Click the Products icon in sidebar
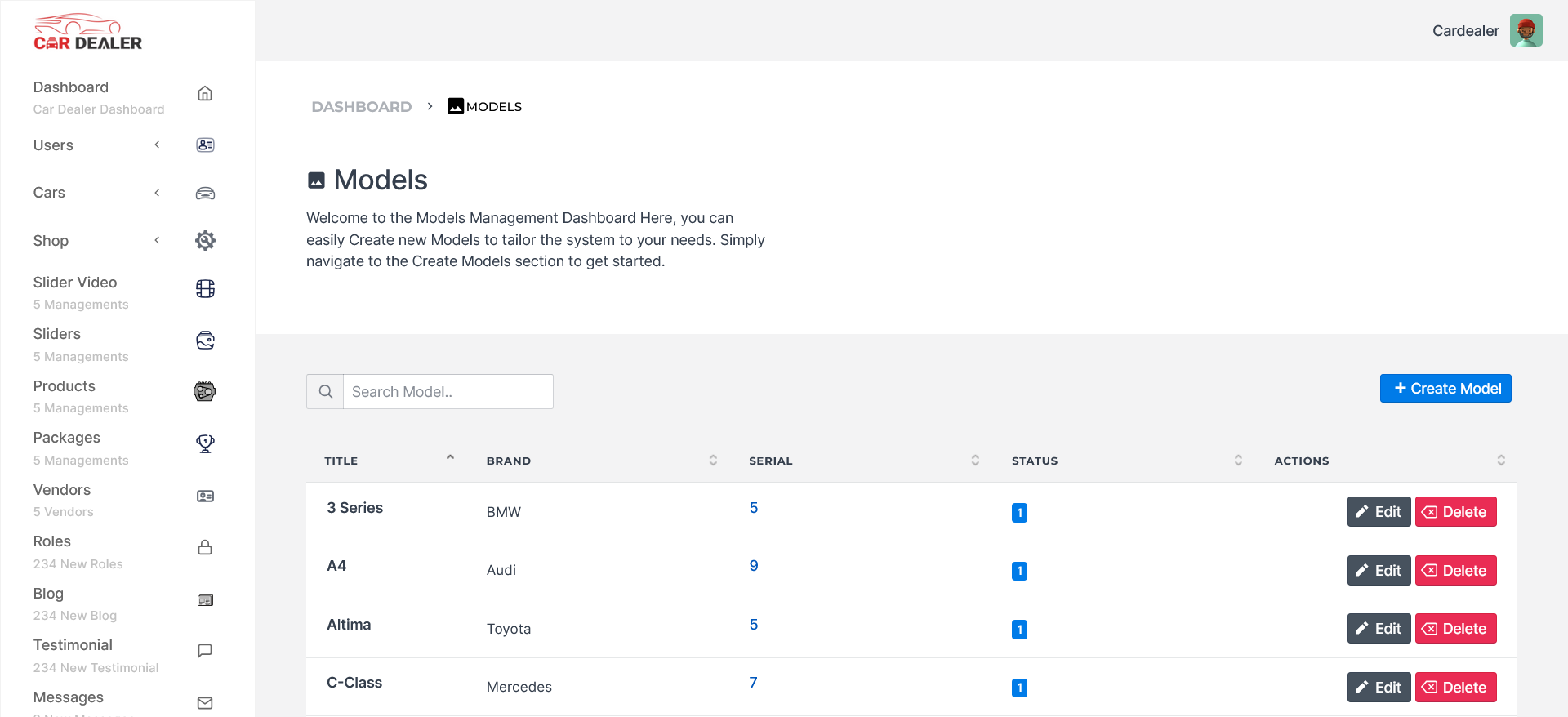Image resolution: width=1568 pixels, height=717 pixels. pyautogui.click(x=205, y=392)
